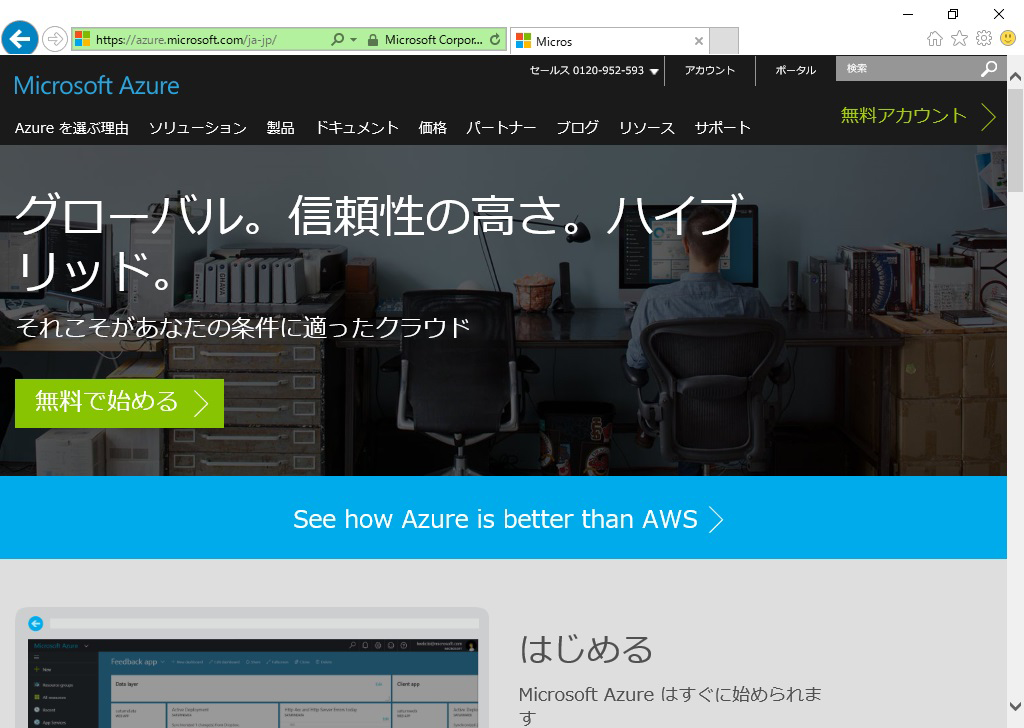Click the azure.microsoft.com URL field
Image resolution: width=1024 pixels, height=728 pixels.
click(212, 40)
